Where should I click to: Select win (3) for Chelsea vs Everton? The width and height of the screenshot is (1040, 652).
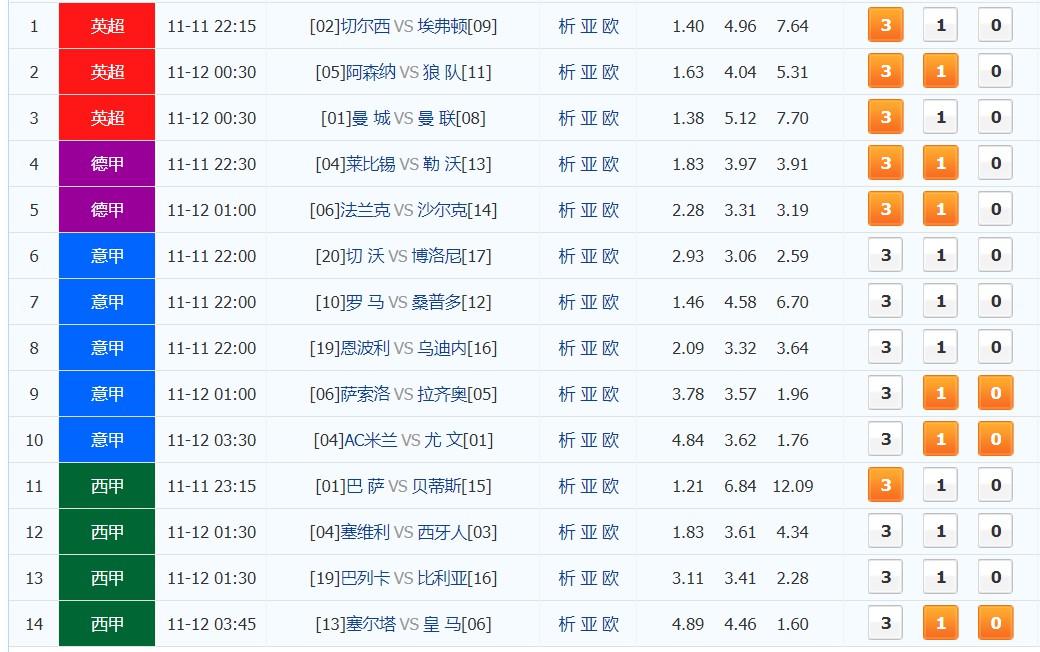coord(885,25)
